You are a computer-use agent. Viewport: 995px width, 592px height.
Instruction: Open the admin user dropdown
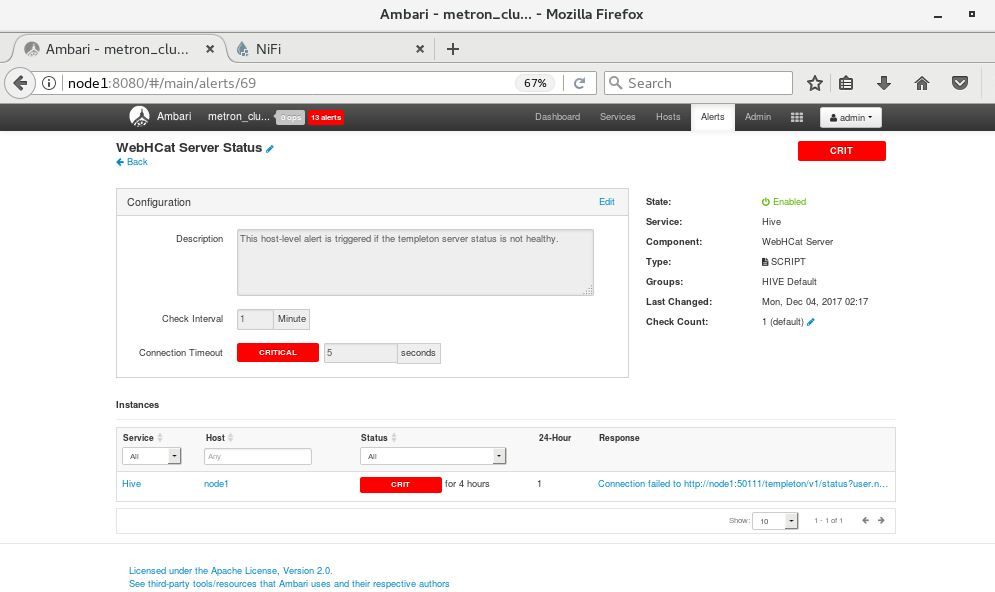[x=851, y=117]
